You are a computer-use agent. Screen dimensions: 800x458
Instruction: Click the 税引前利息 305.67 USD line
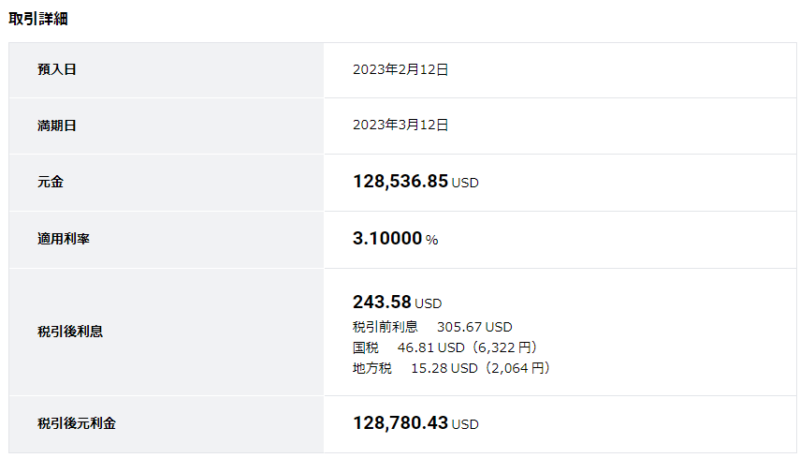click(x=432, y=327)
